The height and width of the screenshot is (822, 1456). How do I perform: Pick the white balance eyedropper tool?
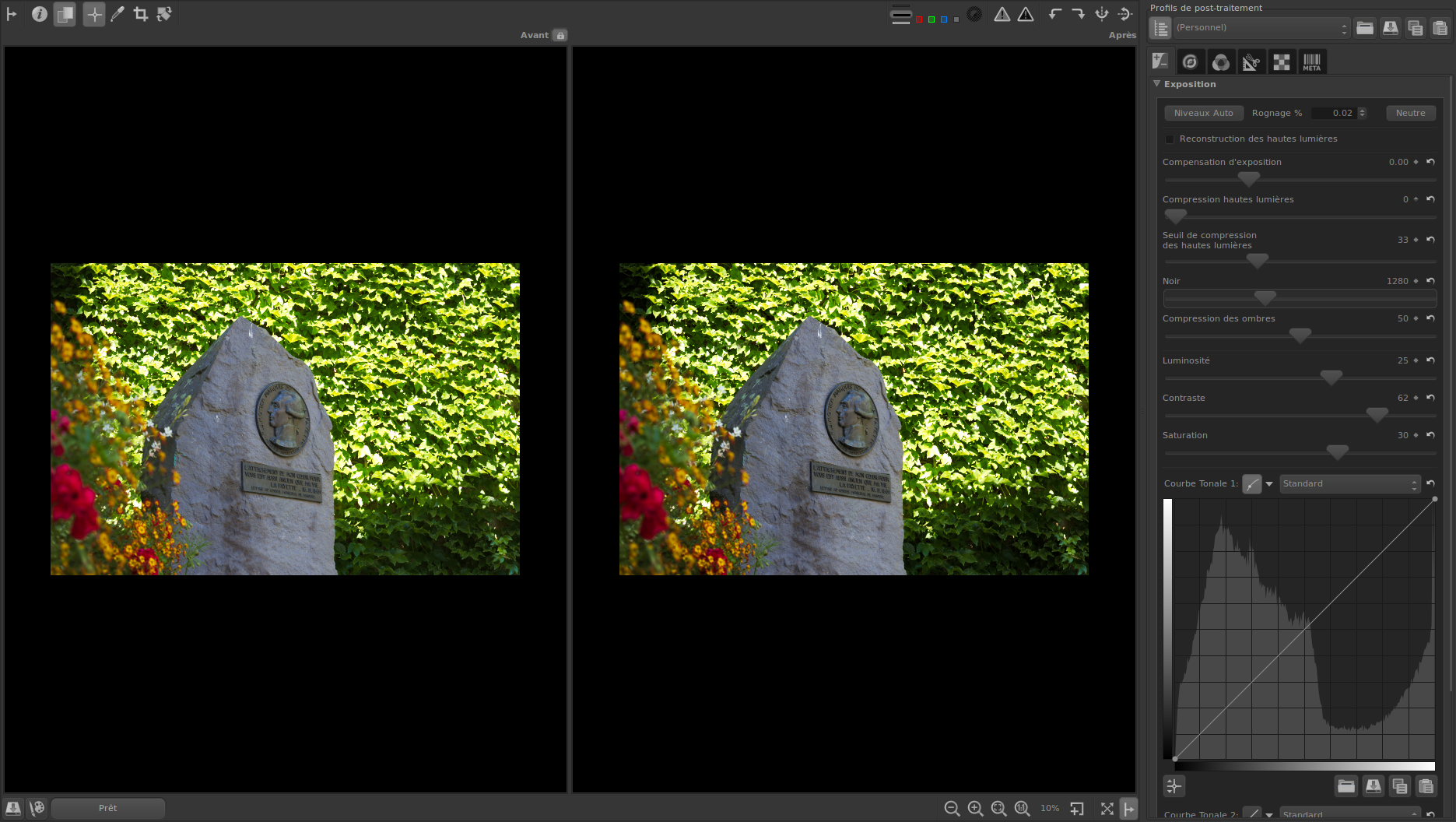[x=118, y=14]
